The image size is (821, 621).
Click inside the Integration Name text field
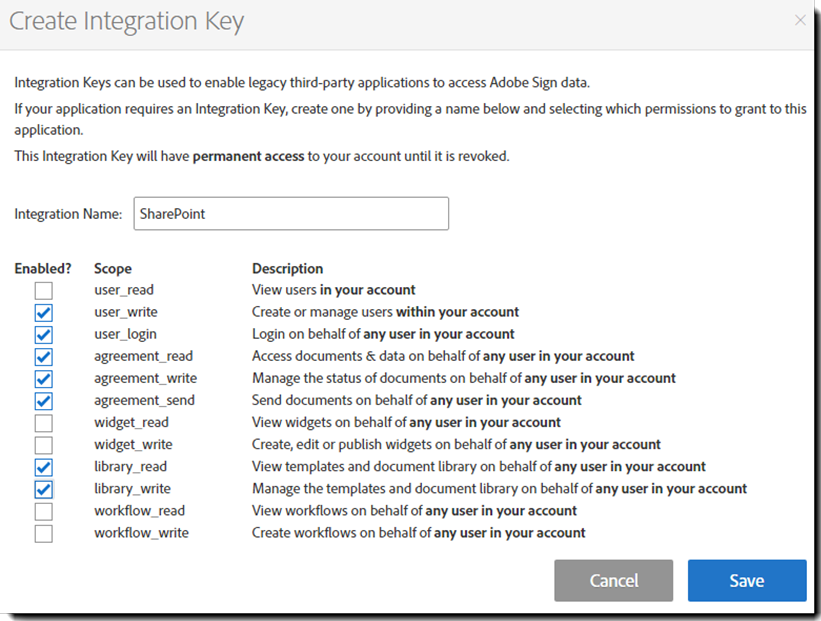[290, 213]
